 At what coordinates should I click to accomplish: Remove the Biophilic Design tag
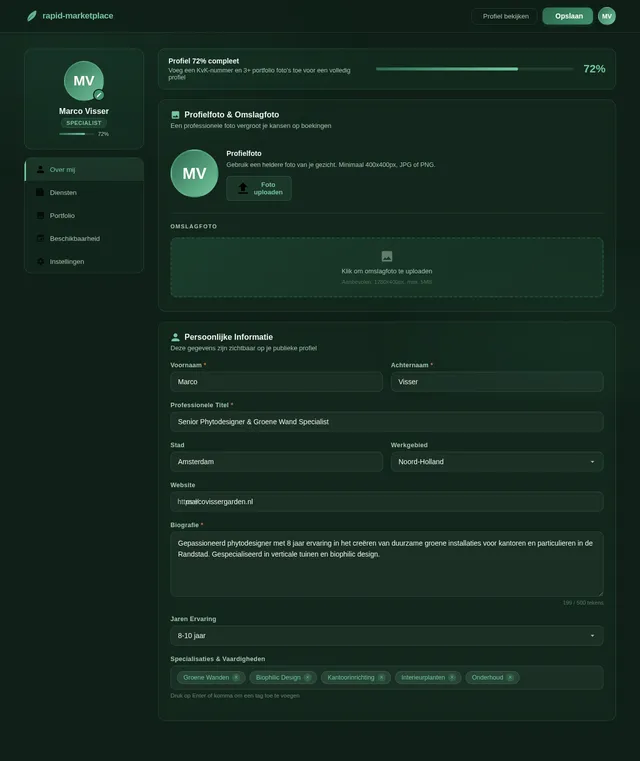coord(308,678)
